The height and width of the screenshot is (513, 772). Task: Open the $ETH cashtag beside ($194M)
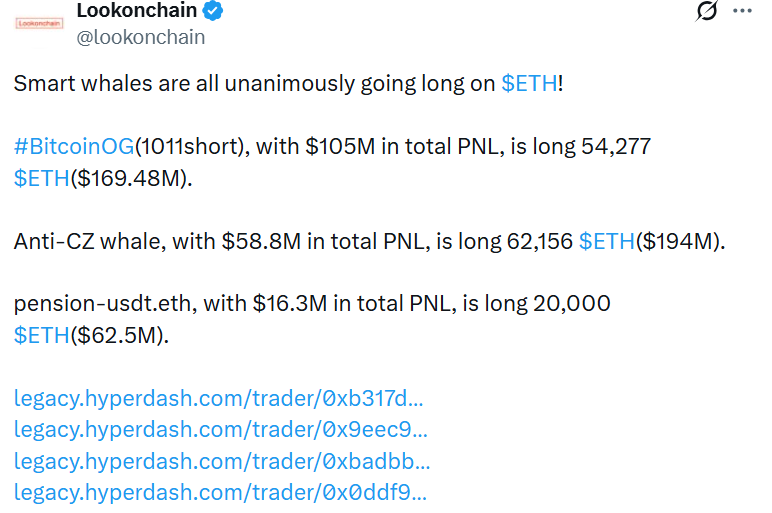tap(606, 241)
